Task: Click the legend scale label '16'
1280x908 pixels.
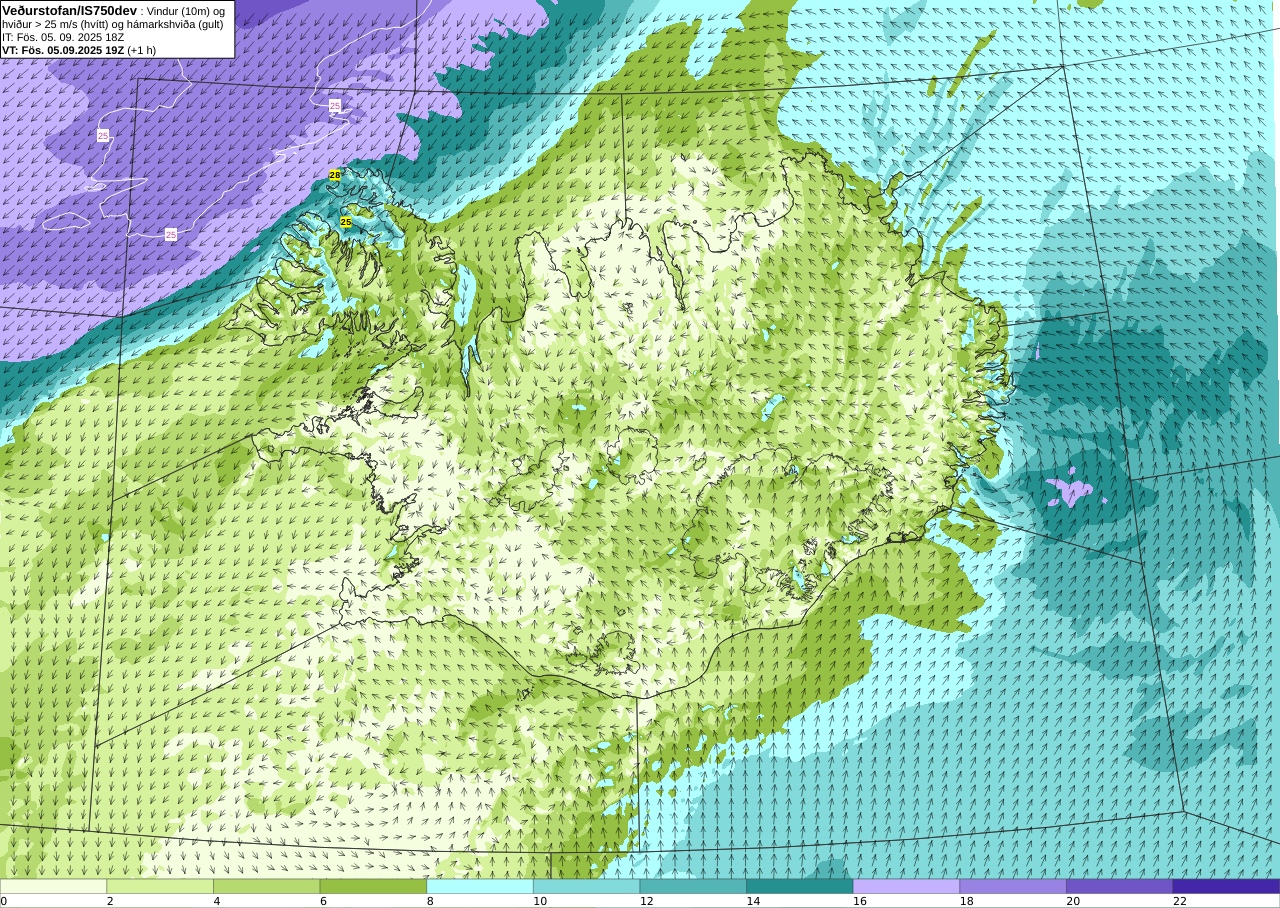Action: click(x=860, y=901)
